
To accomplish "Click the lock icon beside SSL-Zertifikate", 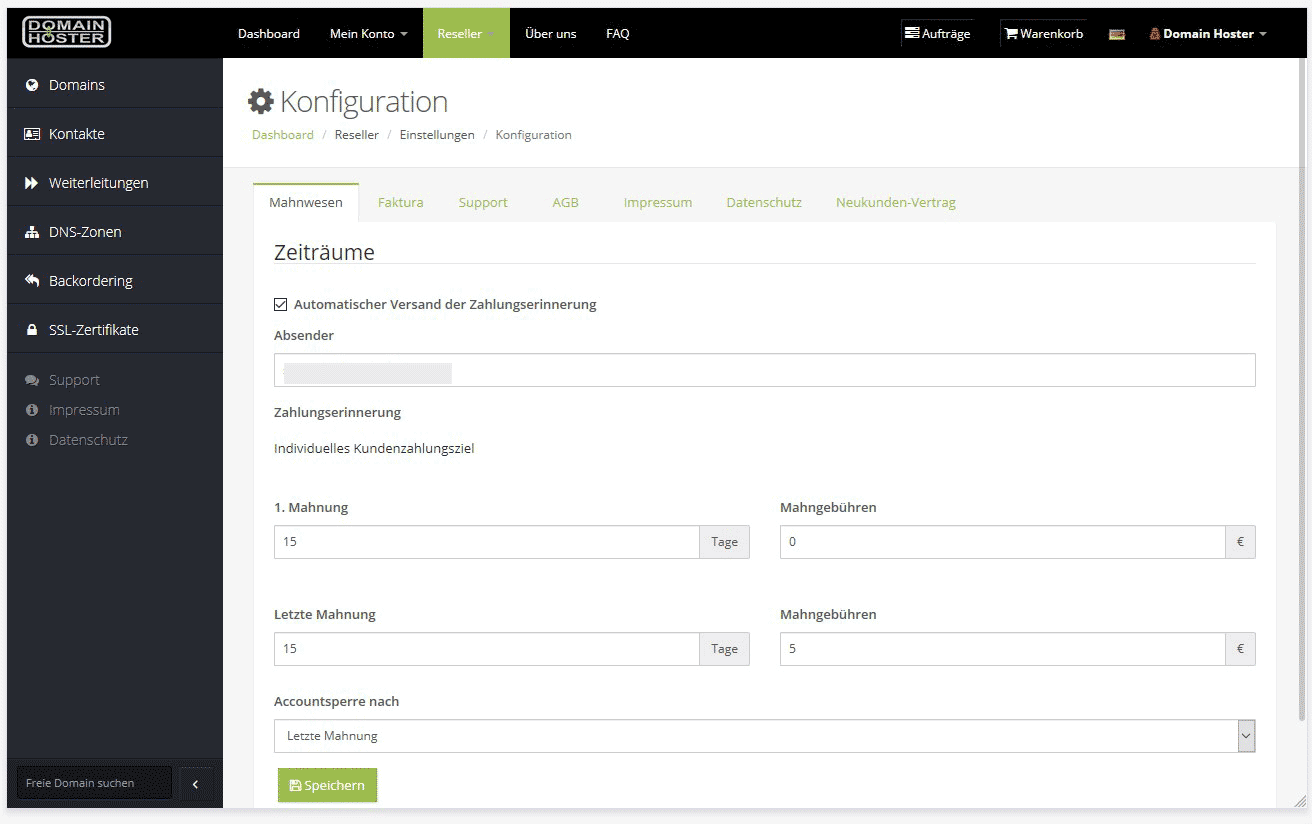I will (32, 330).
